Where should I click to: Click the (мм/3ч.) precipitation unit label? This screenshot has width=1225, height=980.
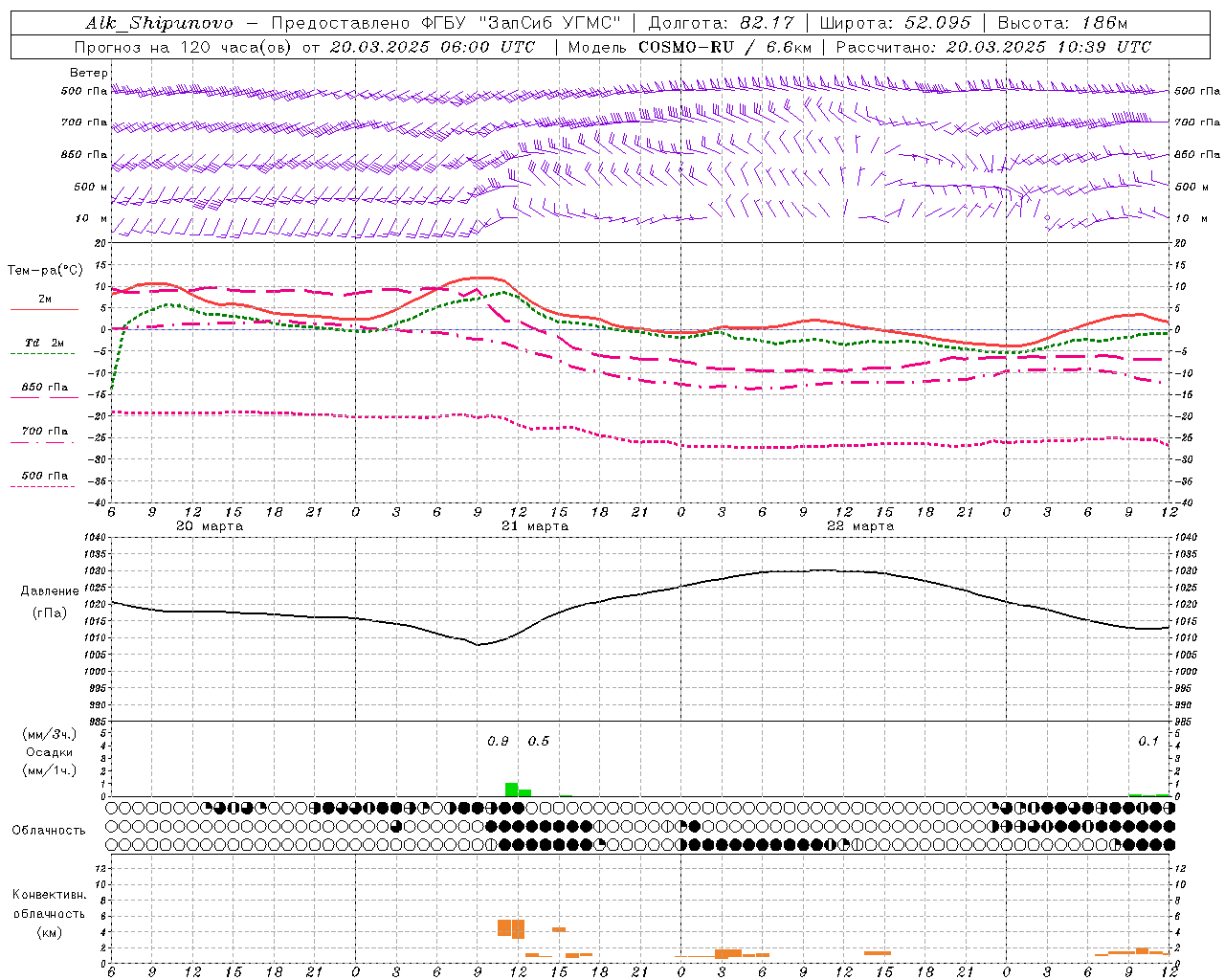tap(49, 734)
